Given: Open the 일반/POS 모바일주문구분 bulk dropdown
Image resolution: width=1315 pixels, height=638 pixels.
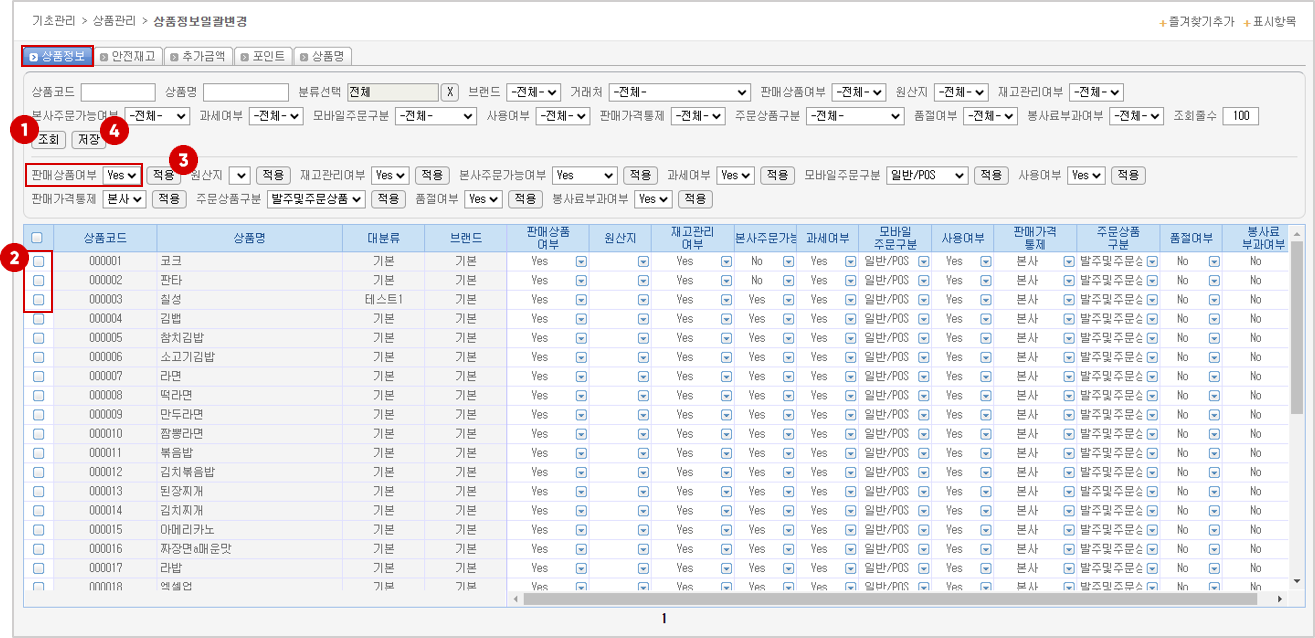Looking at the screenshot, I should click(x=926, y=175).
